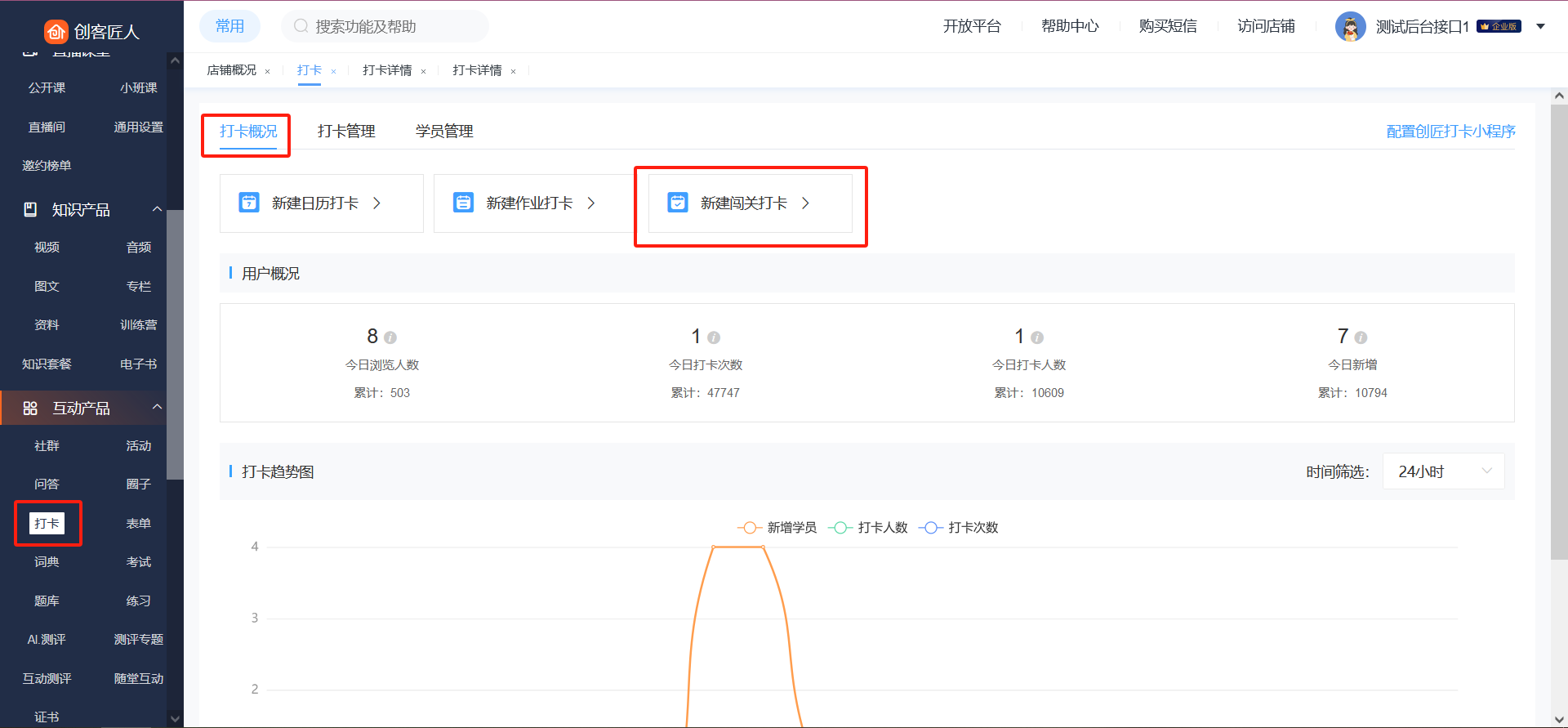
Task: Click the 新建作业打卡 homework icon
Action: pyautogui.click(x=463, y=203)
